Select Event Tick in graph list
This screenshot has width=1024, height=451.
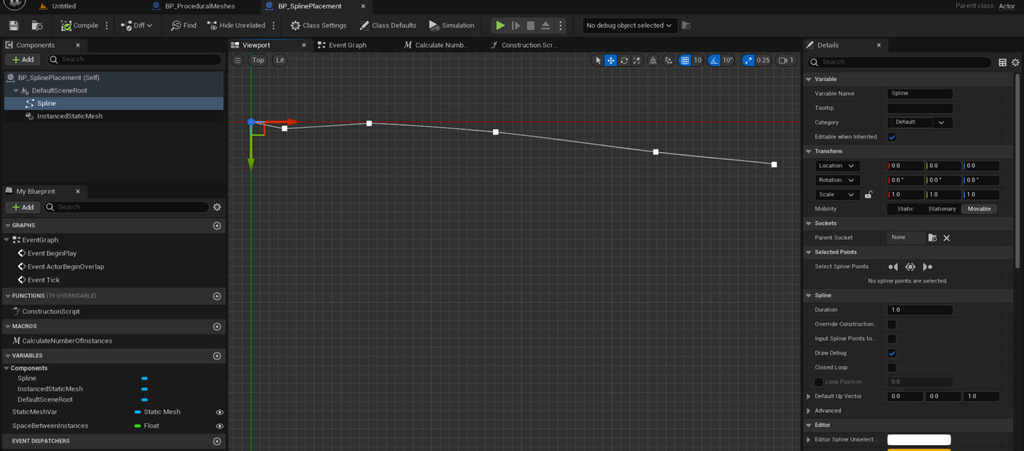pyautogui.click(x=43, y=280)
